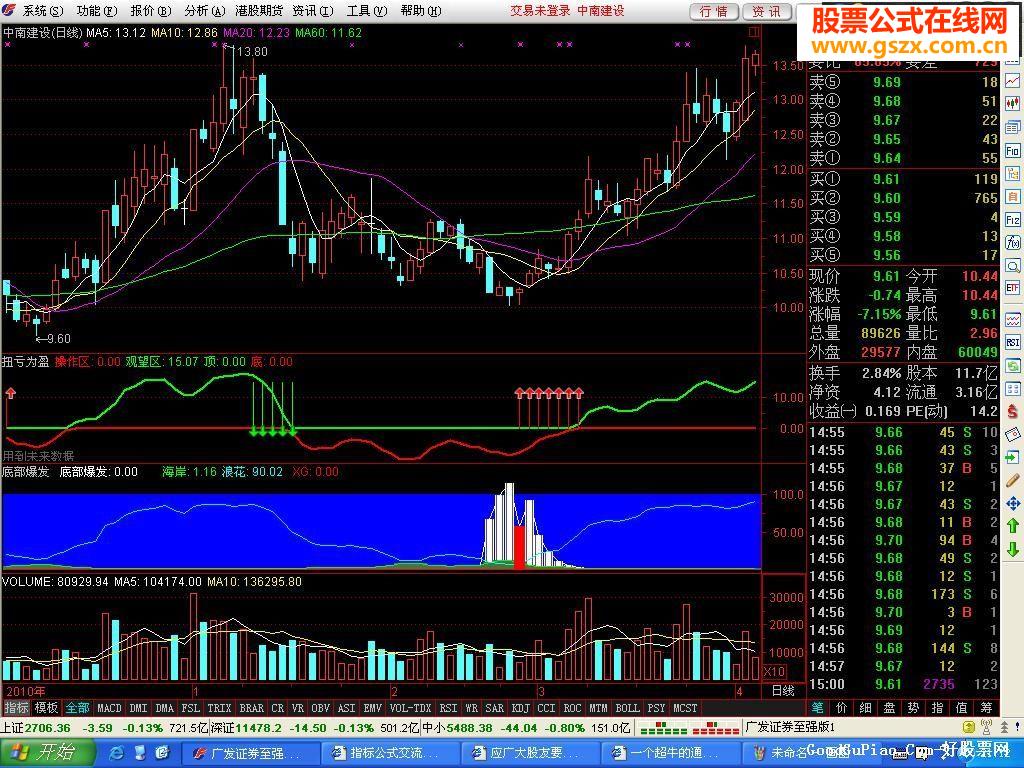Viewport: 1024px width, 768px height.
Task: Select the 价 tab in quote panel
Action: pyautogui.click(x=842, y=708)
